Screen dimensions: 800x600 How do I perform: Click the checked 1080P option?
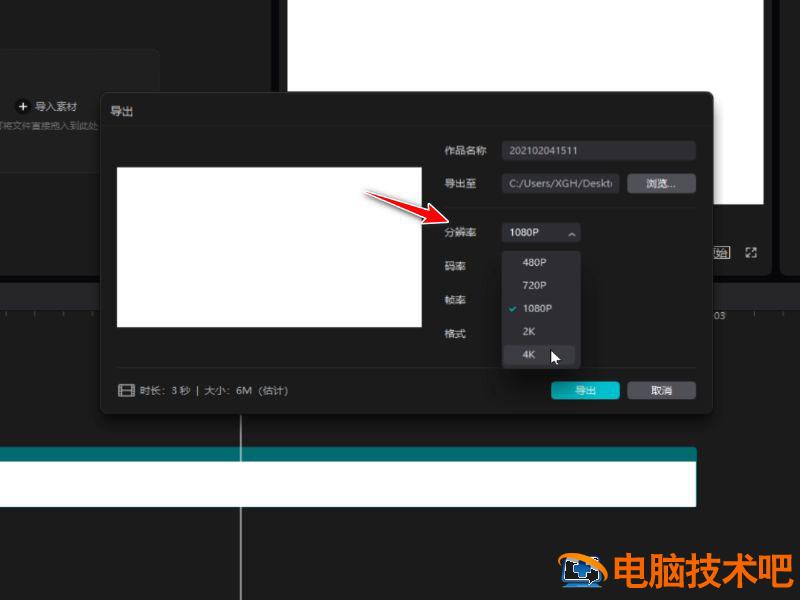click(x=538, y=308)
